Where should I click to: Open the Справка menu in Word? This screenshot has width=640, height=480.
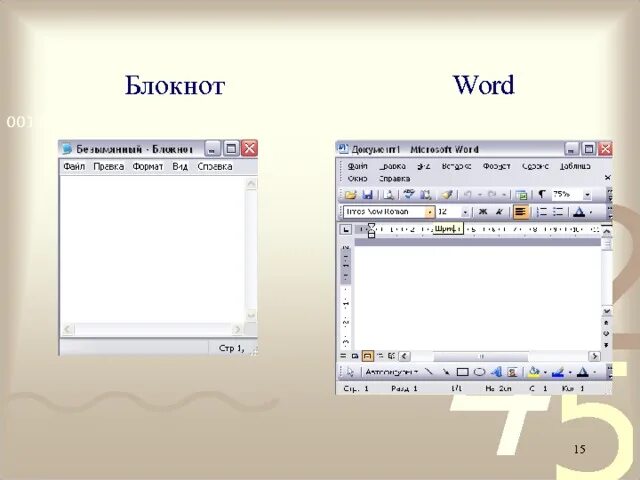tap(394, 179)
